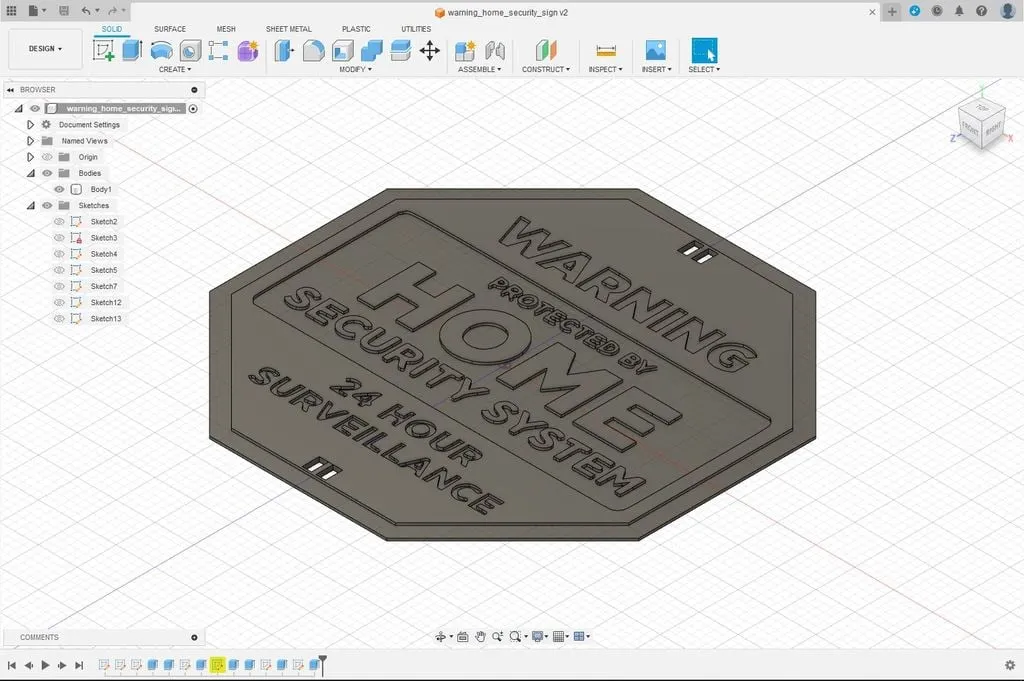Switch to the SURFACE tab
The image size is (1024, 681).
[x=169, y=29]
